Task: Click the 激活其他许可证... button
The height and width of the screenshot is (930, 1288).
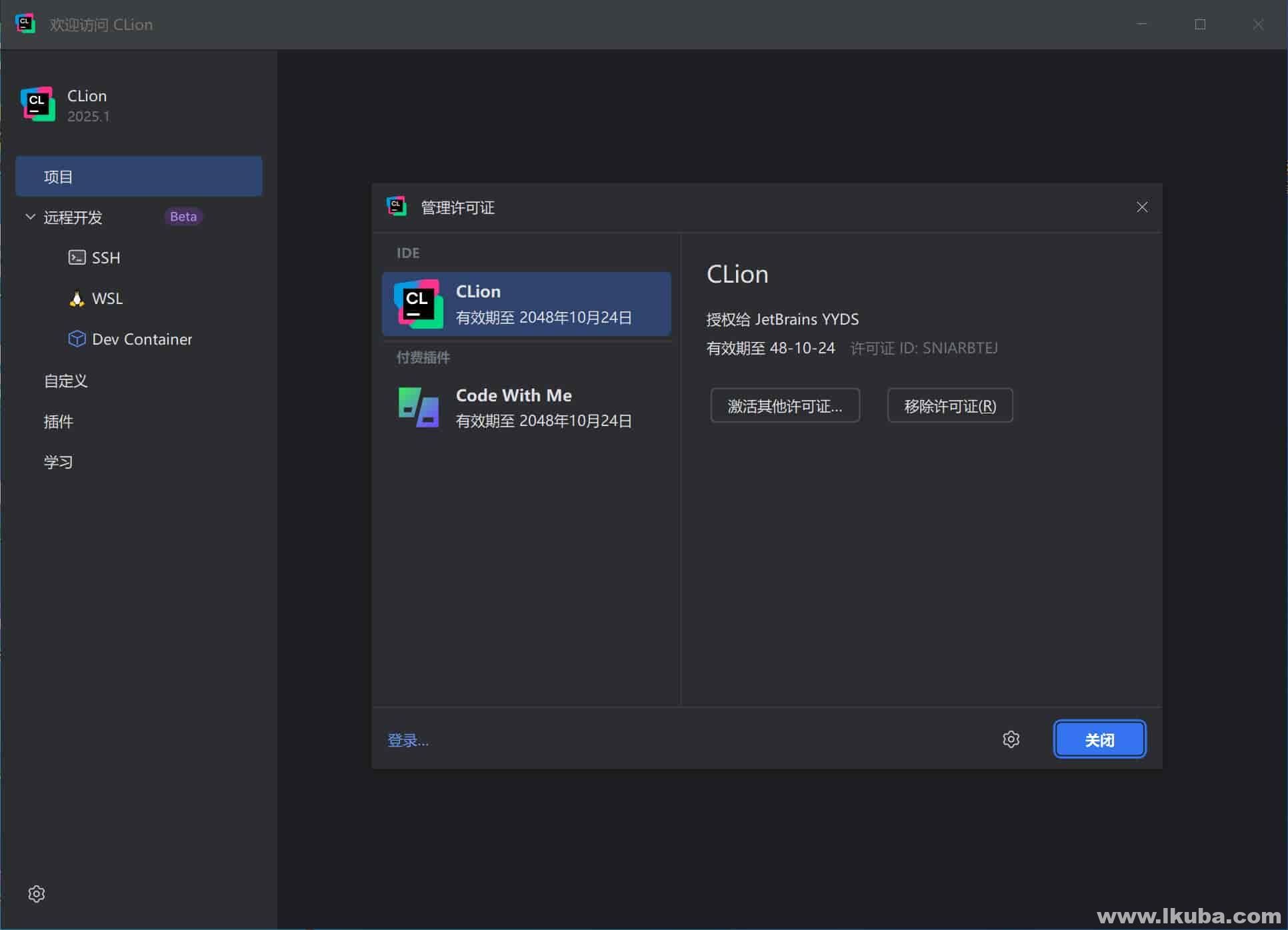Action: [x=785, y=405]
